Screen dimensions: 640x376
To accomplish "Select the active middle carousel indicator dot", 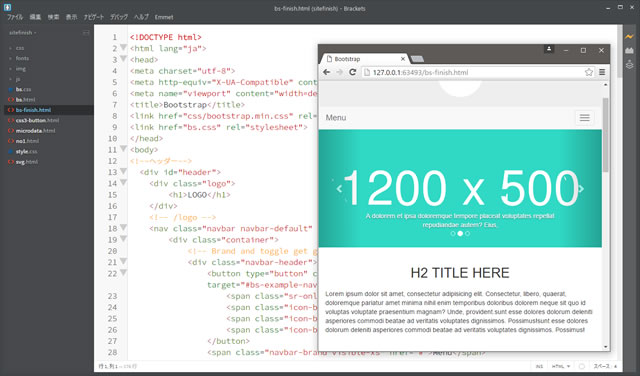I will pos(460,234).
